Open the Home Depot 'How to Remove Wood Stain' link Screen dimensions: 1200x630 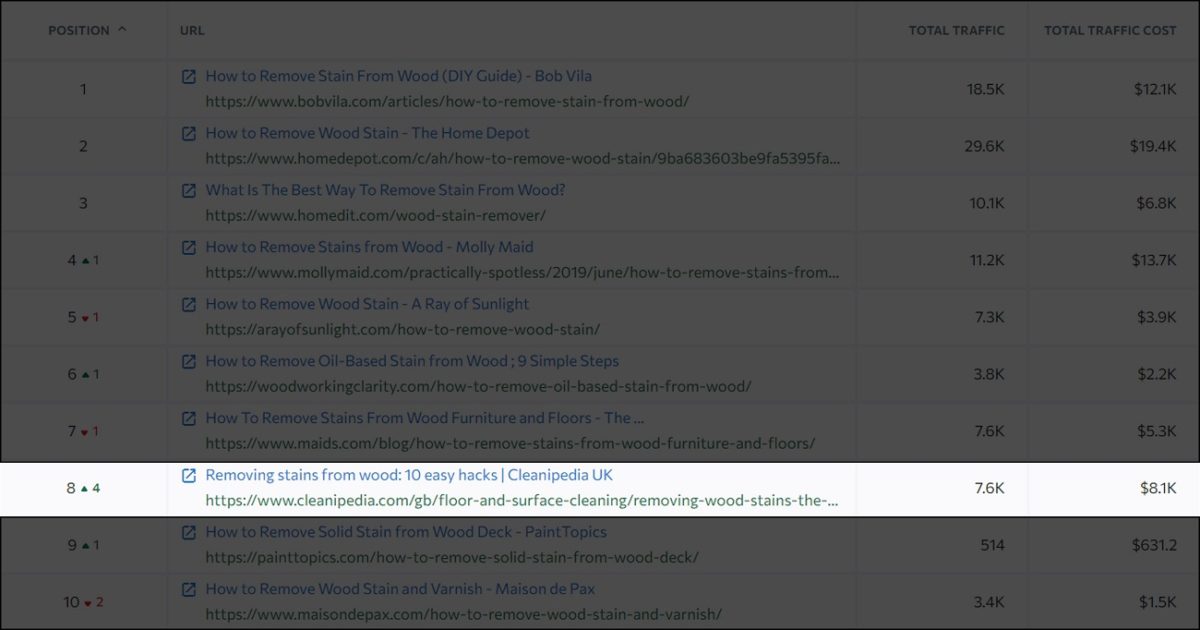pyautogui.click(x=367, y=132)
